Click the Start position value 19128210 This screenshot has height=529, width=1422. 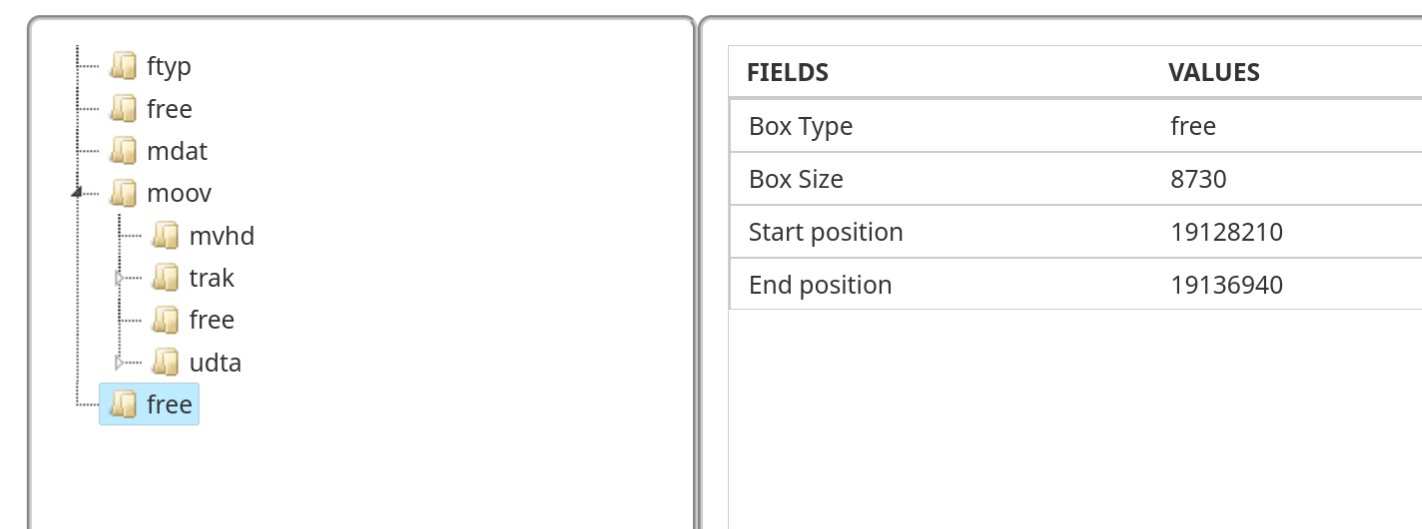coord(1226,233)
